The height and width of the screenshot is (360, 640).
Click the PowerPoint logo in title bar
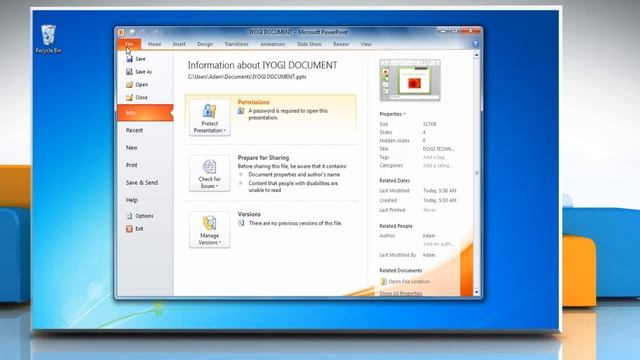click(x=121, y=32)
